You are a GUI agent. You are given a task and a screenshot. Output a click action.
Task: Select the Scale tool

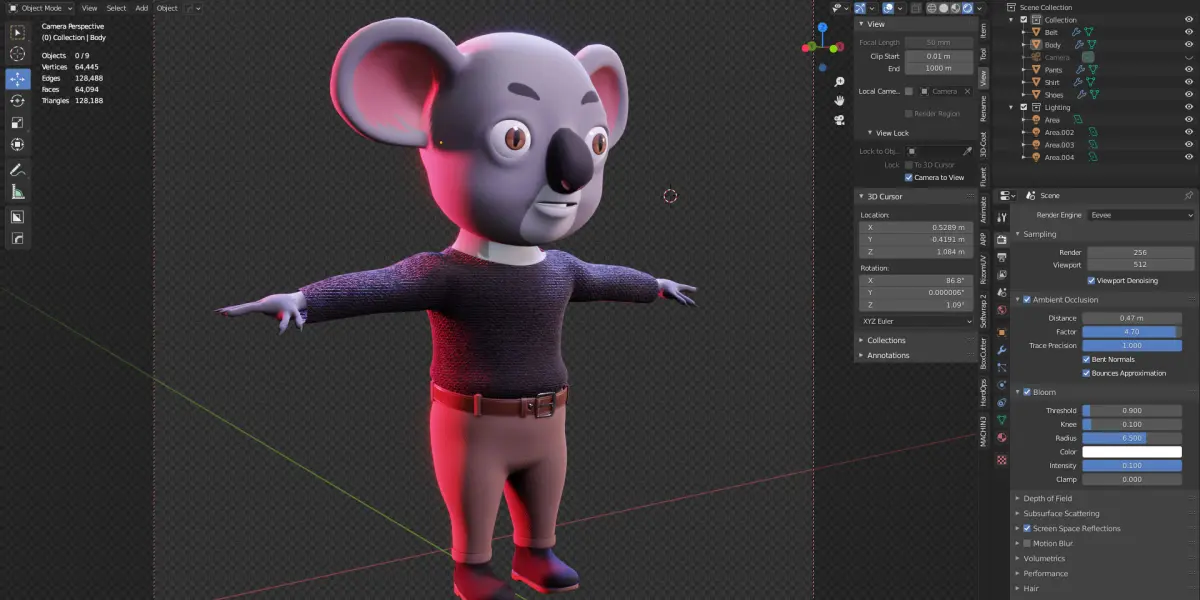[x=18, y=123]
